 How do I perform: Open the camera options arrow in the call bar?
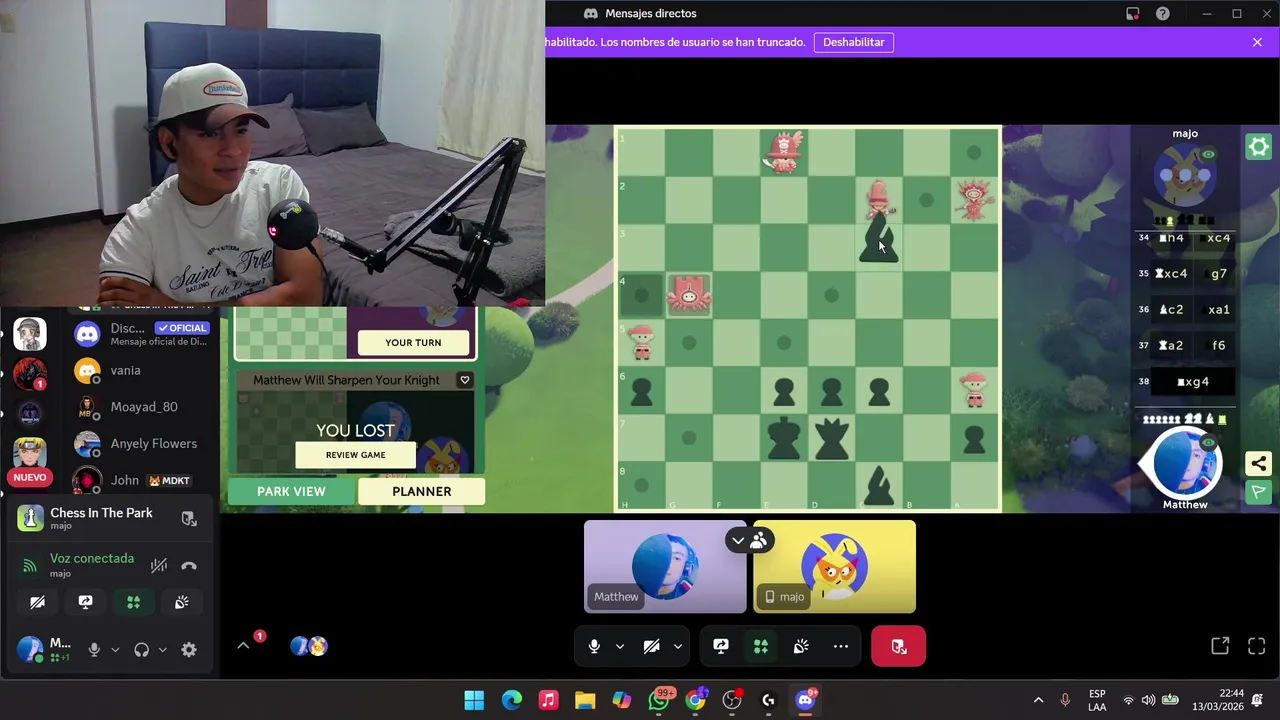677,646
